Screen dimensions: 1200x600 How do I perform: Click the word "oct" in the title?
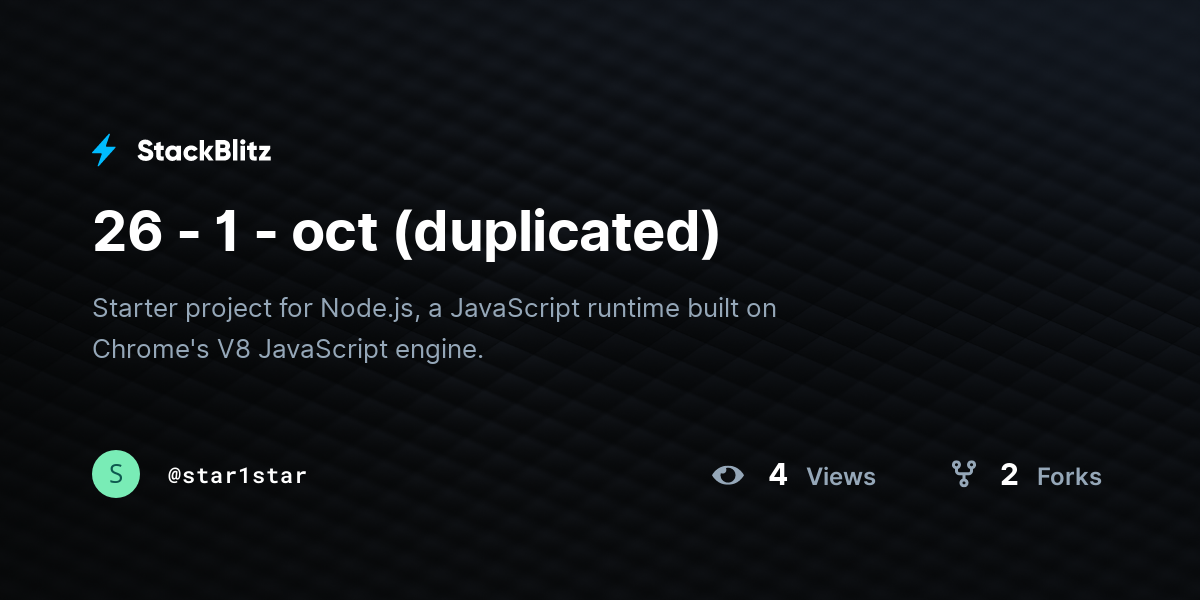(334, 233)
